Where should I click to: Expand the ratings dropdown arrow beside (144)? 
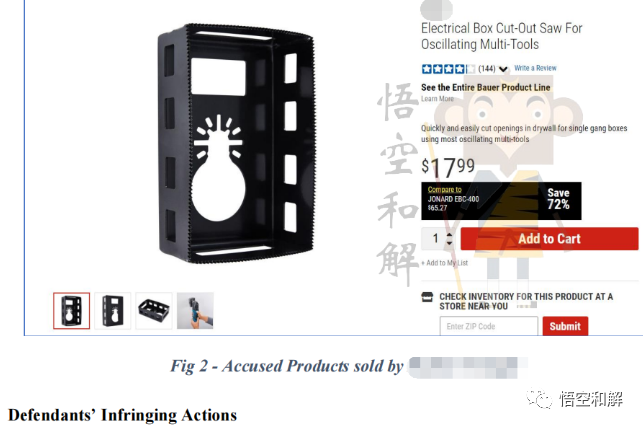click(x=503, y=69)
